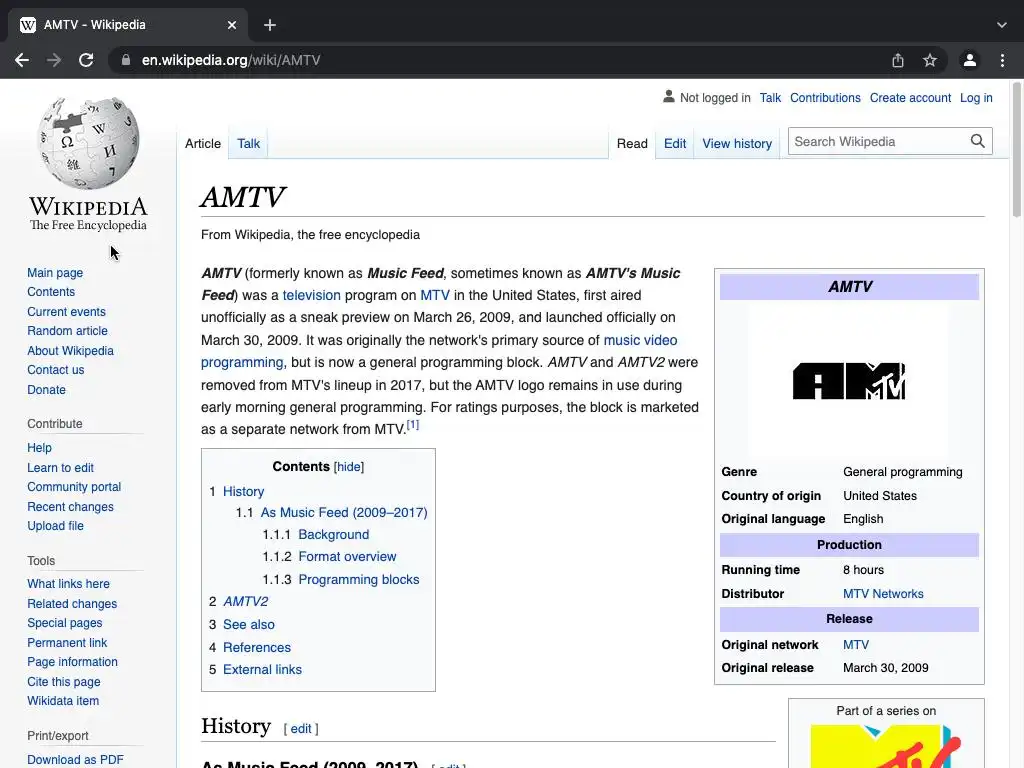Open the Community portal link

coord(74,487)
